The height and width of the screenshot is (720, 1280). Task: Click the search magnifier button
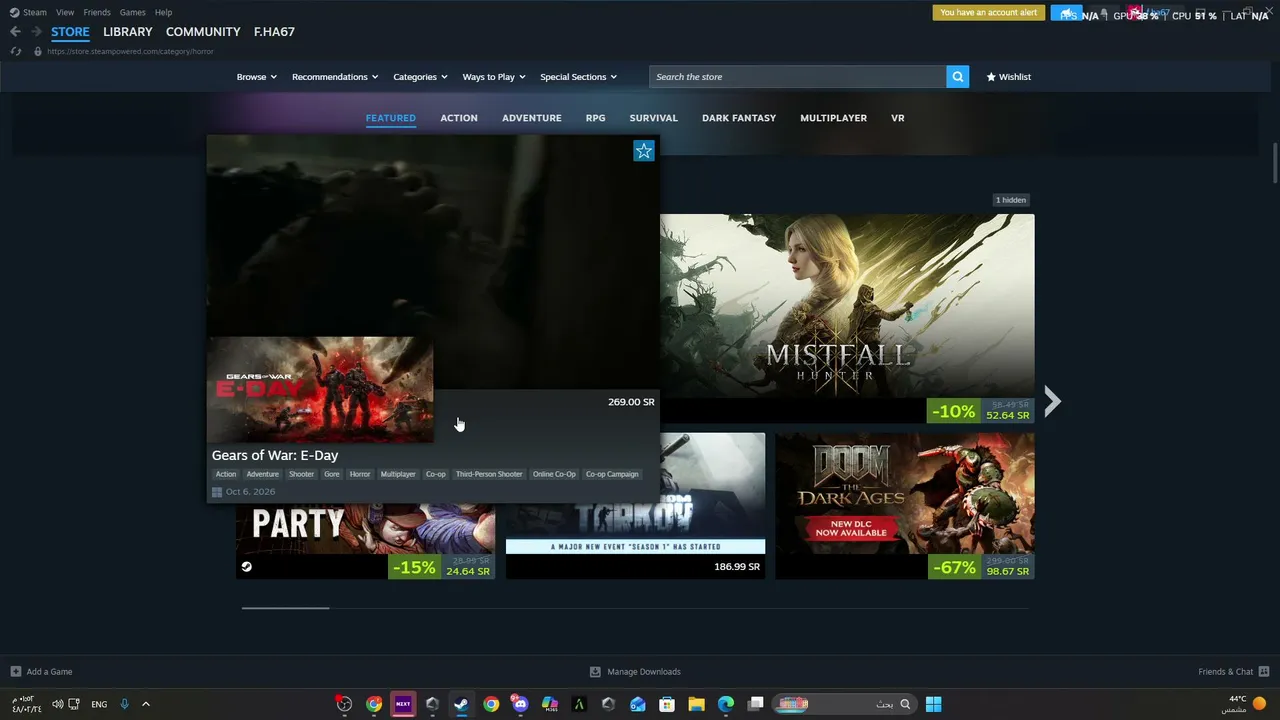958,77
